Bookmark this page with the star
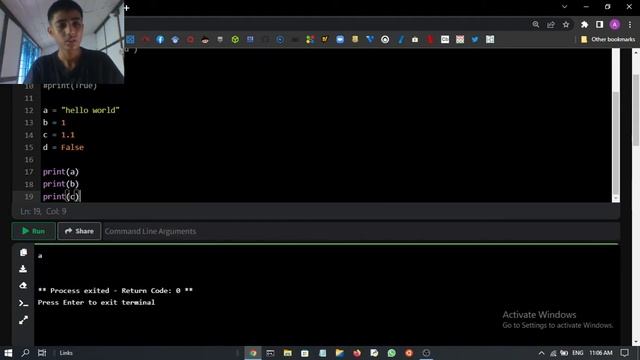This screenshot has height=360, width=640. (566, 24)
